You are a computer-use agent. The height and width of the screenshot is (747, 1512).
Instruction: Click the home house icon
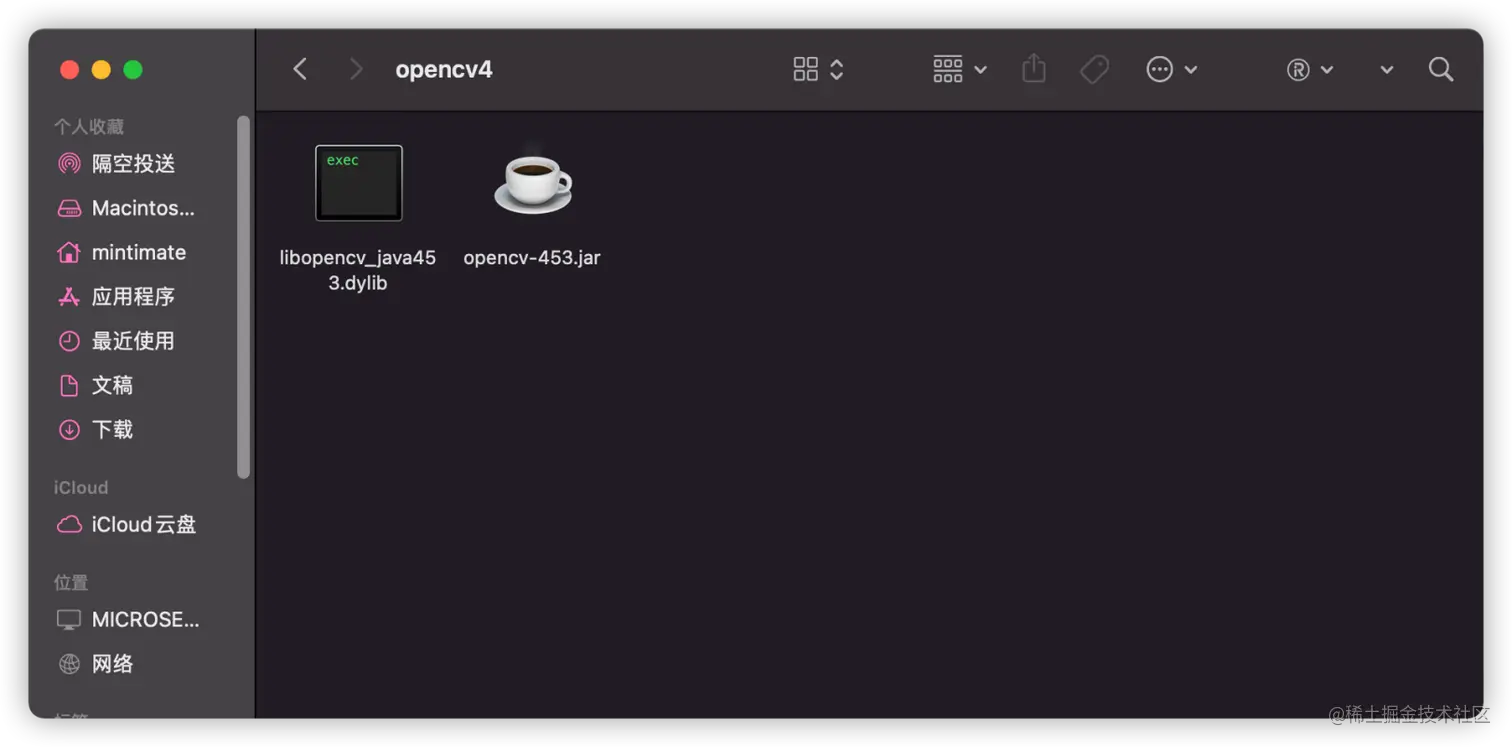(69, 252)
